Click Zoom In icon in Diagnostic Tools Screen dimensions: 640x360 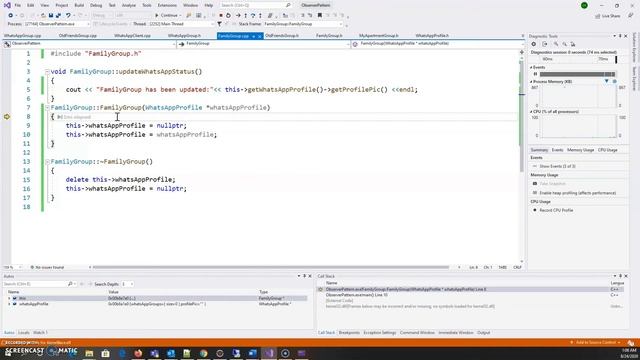pos(556,44)
